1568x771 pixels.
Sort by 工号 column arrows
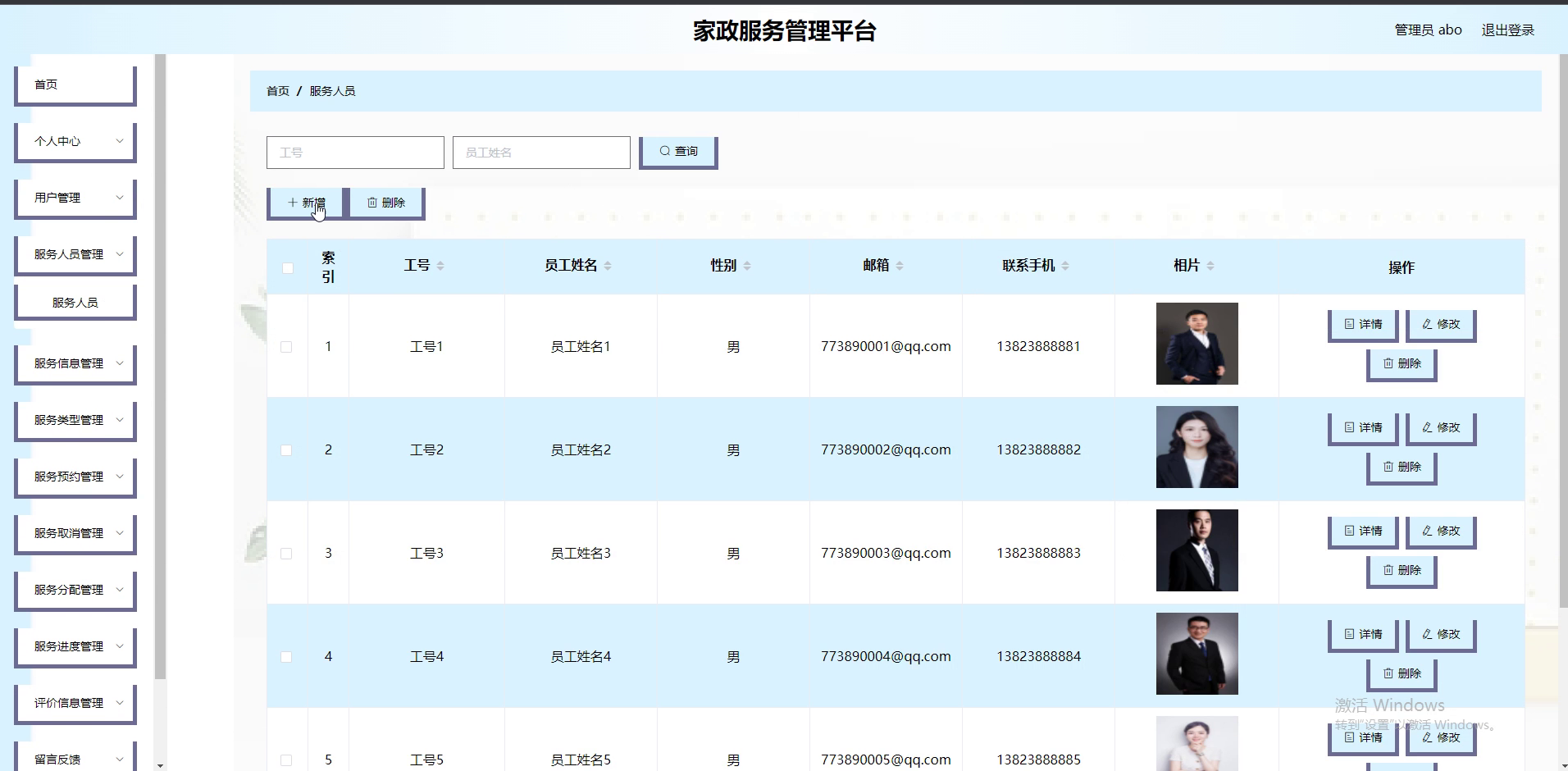(x=440, y=266)
